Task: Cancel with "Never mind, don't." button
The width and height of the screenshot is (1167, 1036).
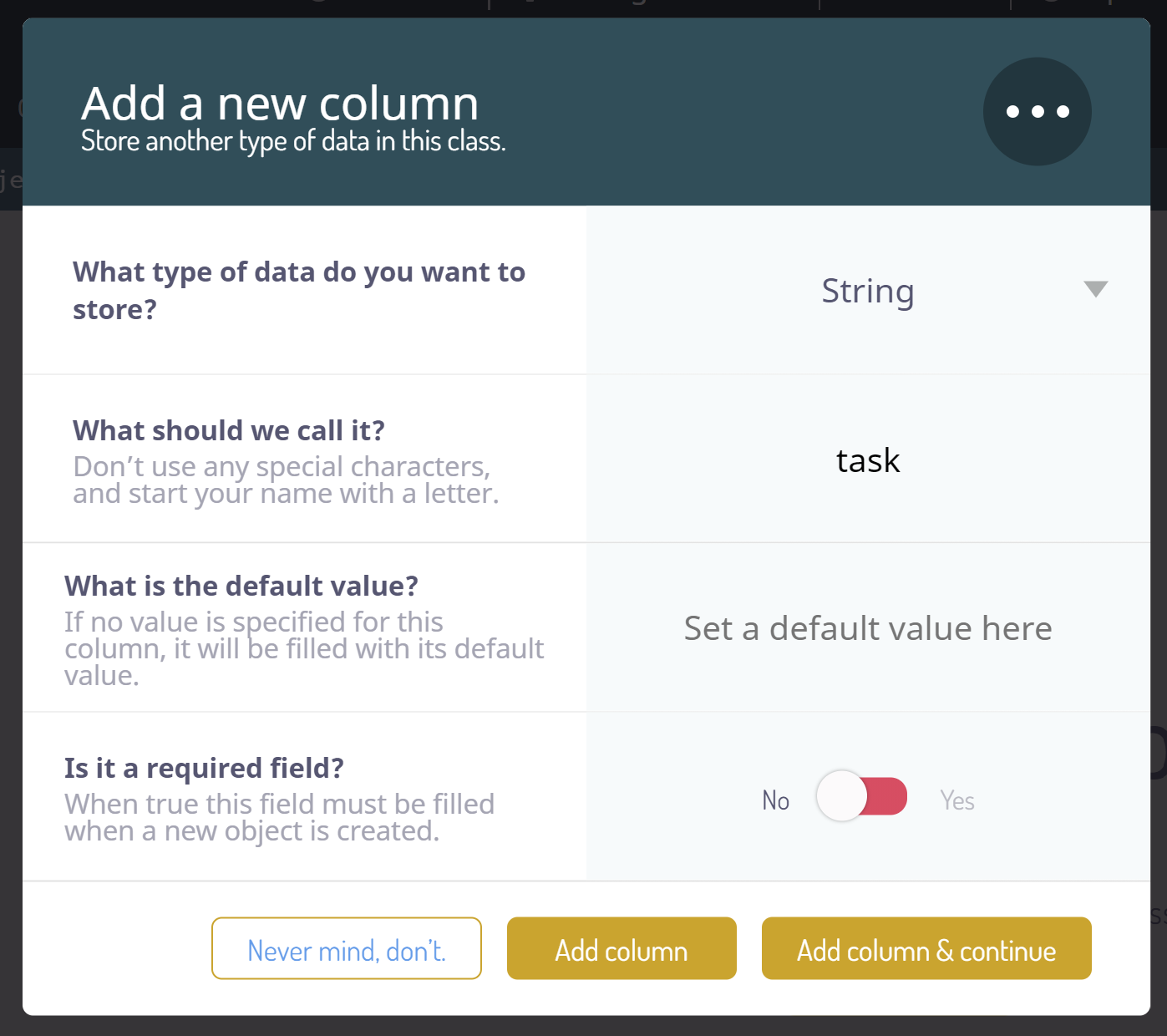Action: click(347, 949)
